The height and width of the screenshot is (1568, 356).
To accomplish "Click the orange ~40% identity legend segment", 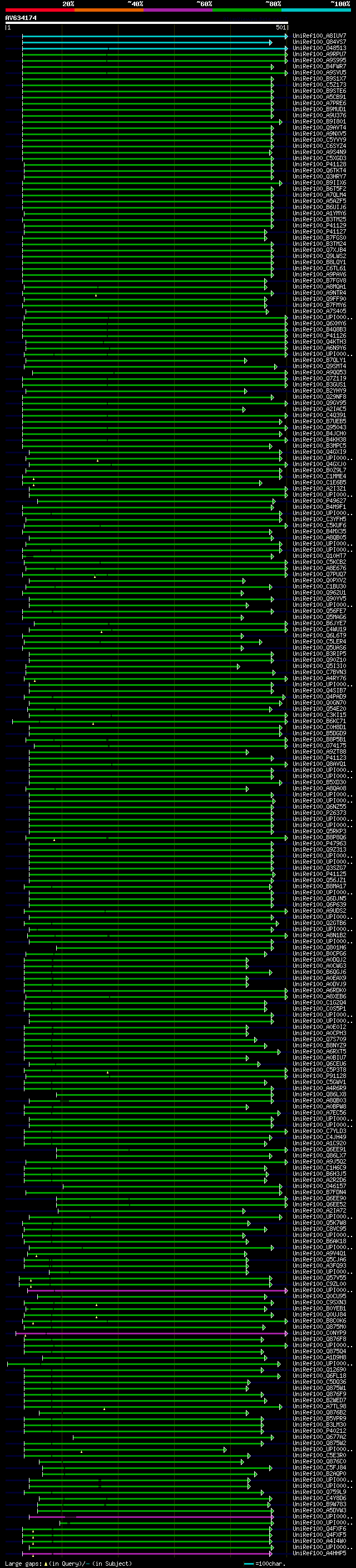I will point(109,10).
